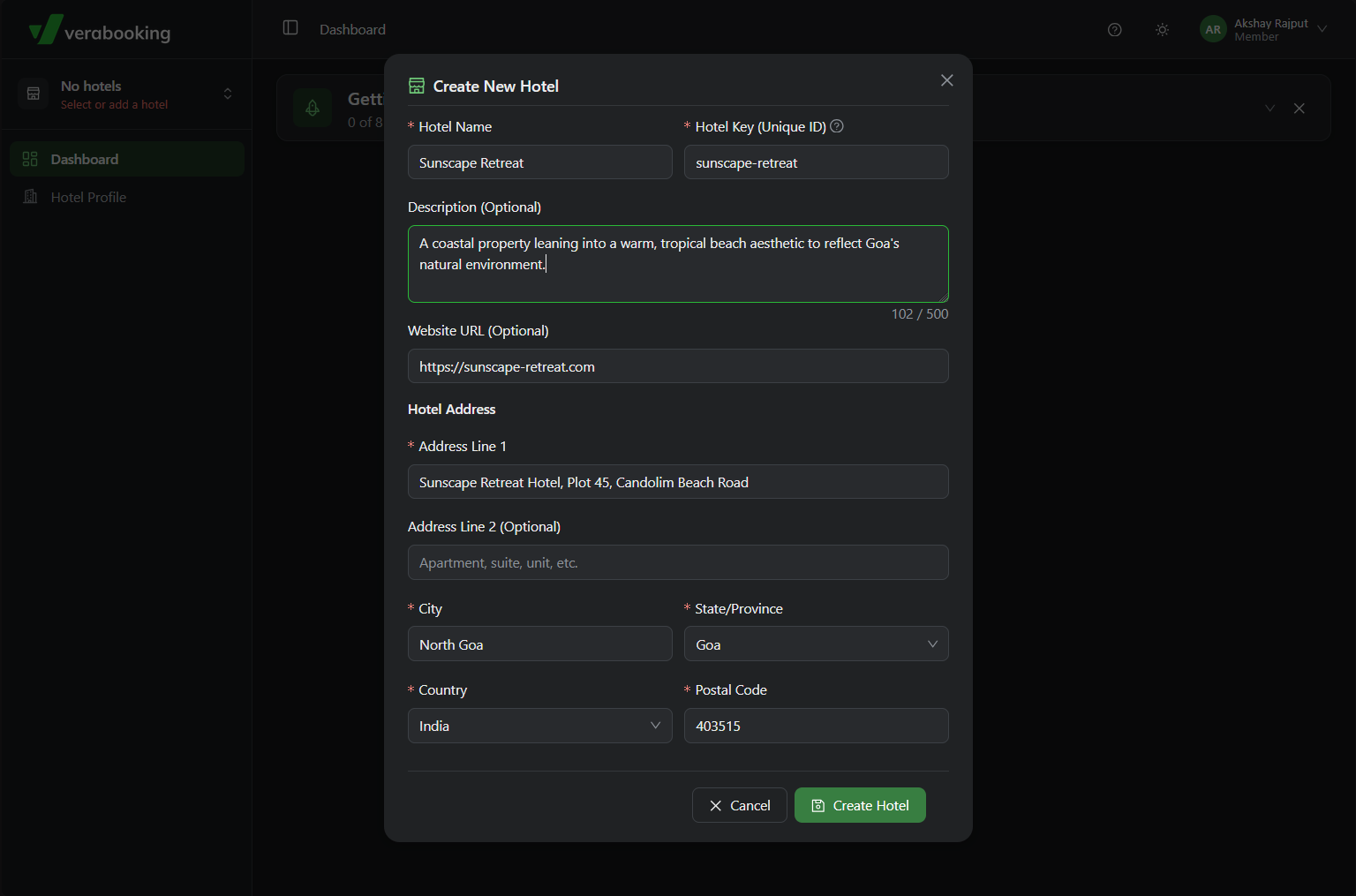Open the Country dropdown
This screenshot has width=1356, height=896.
[x=540, y=726]
